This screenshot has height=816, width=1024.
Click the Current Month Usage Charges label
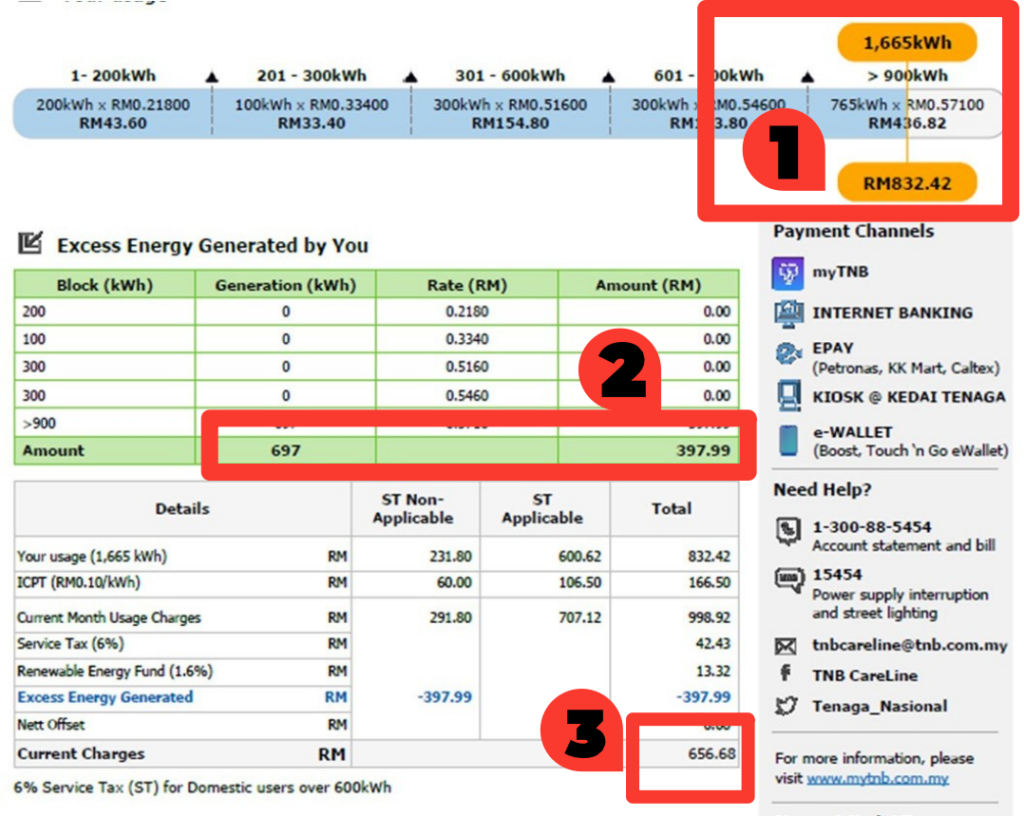point(109,618)
